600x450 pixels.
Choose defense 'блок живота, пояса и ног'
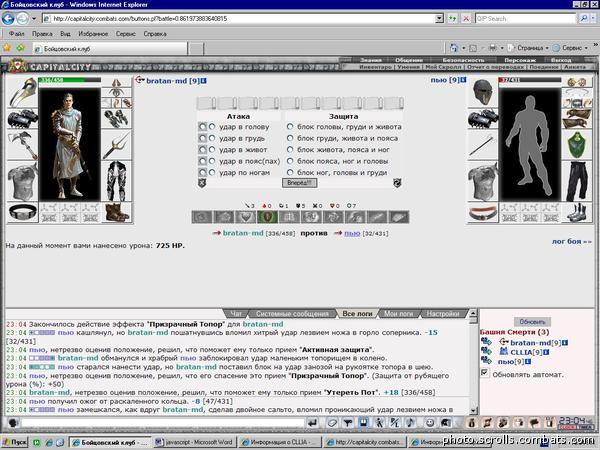[290, 150]
